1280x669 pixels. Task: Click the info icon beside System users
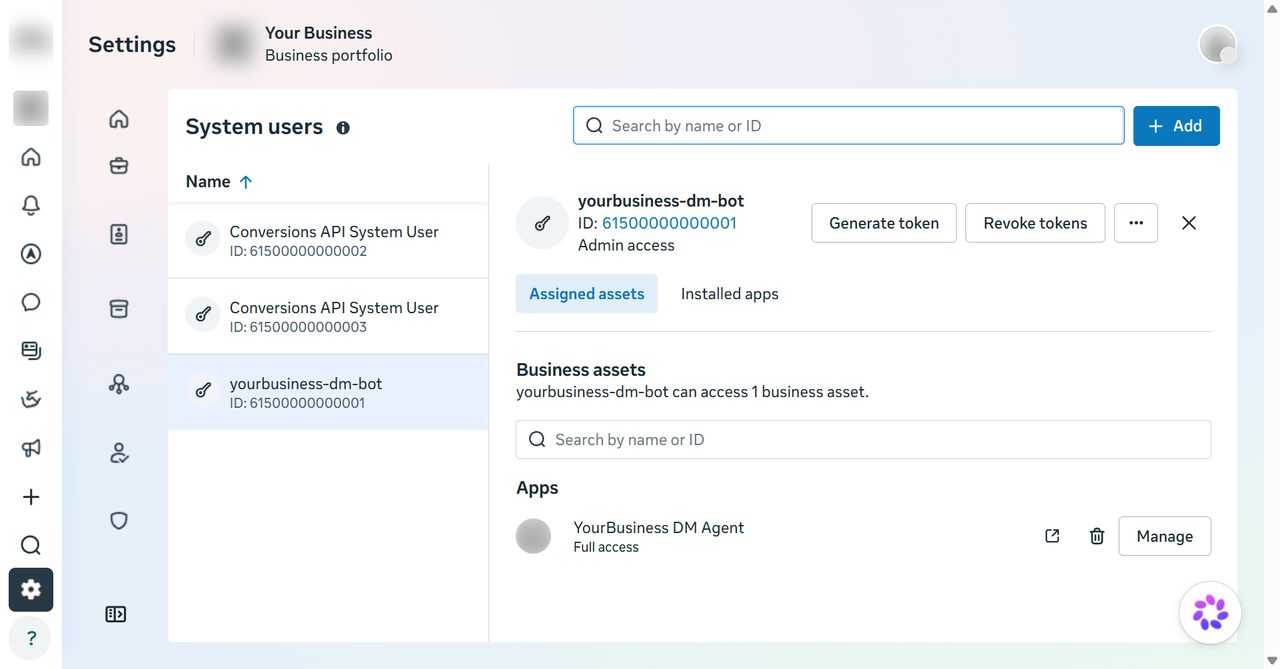coord(343,128)
